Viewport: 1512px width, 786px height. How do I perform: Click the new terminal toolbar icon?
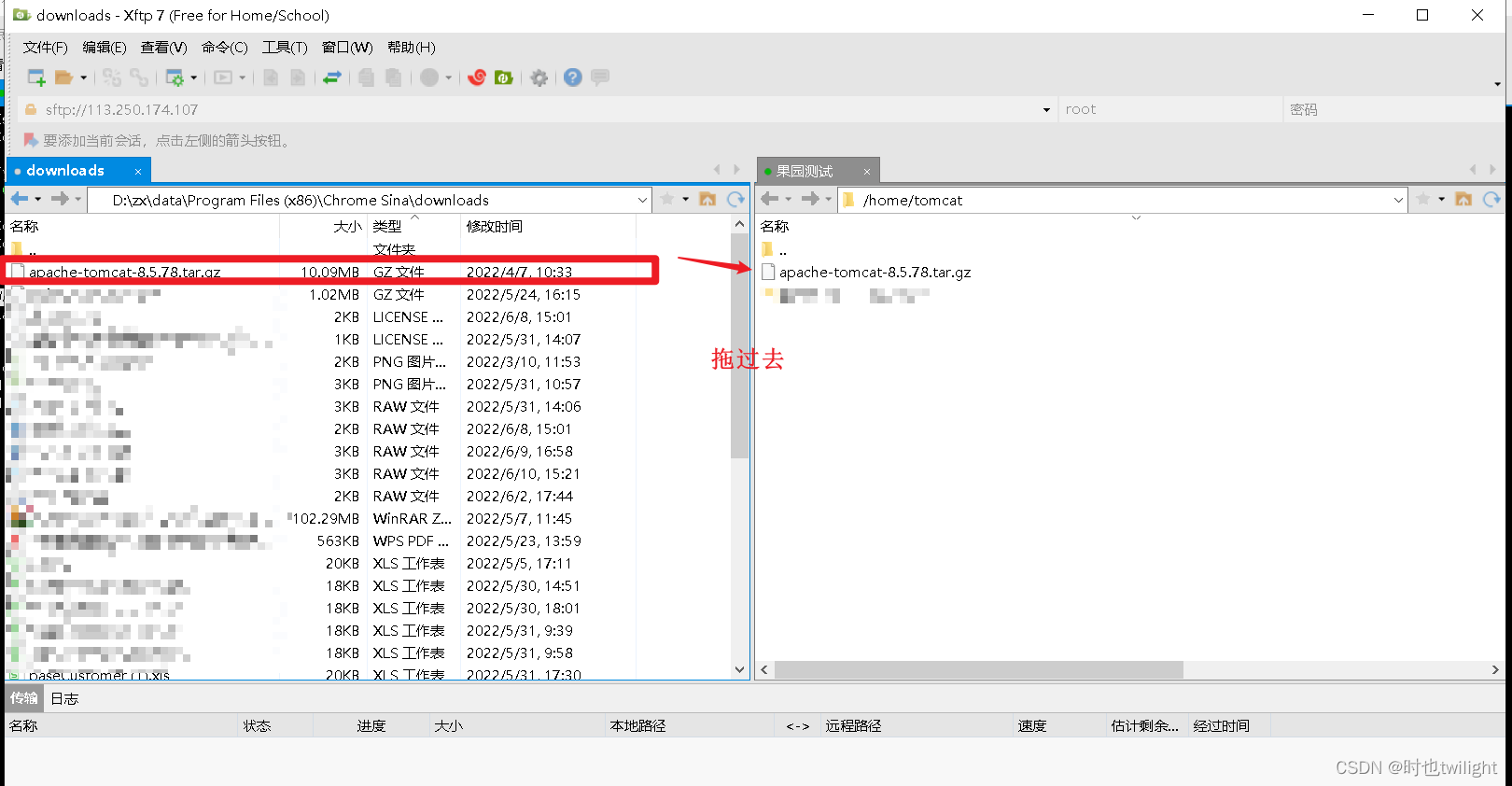click(x=223, y=77)
